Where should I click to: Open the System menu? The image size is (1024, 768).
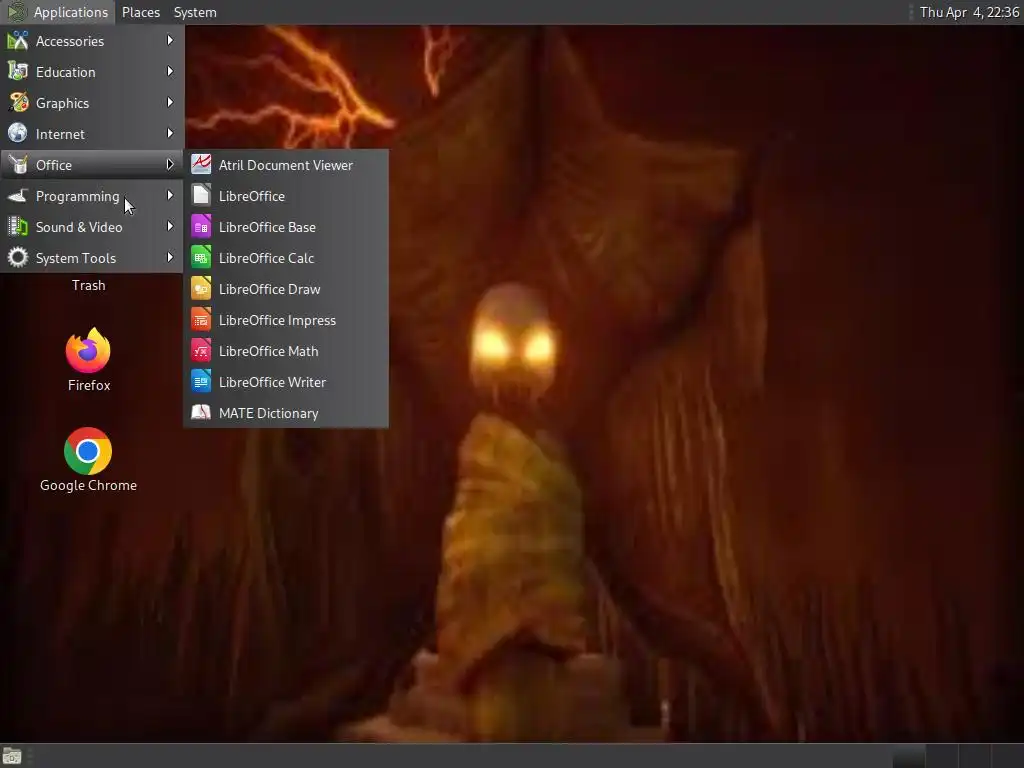click(195, 12)
